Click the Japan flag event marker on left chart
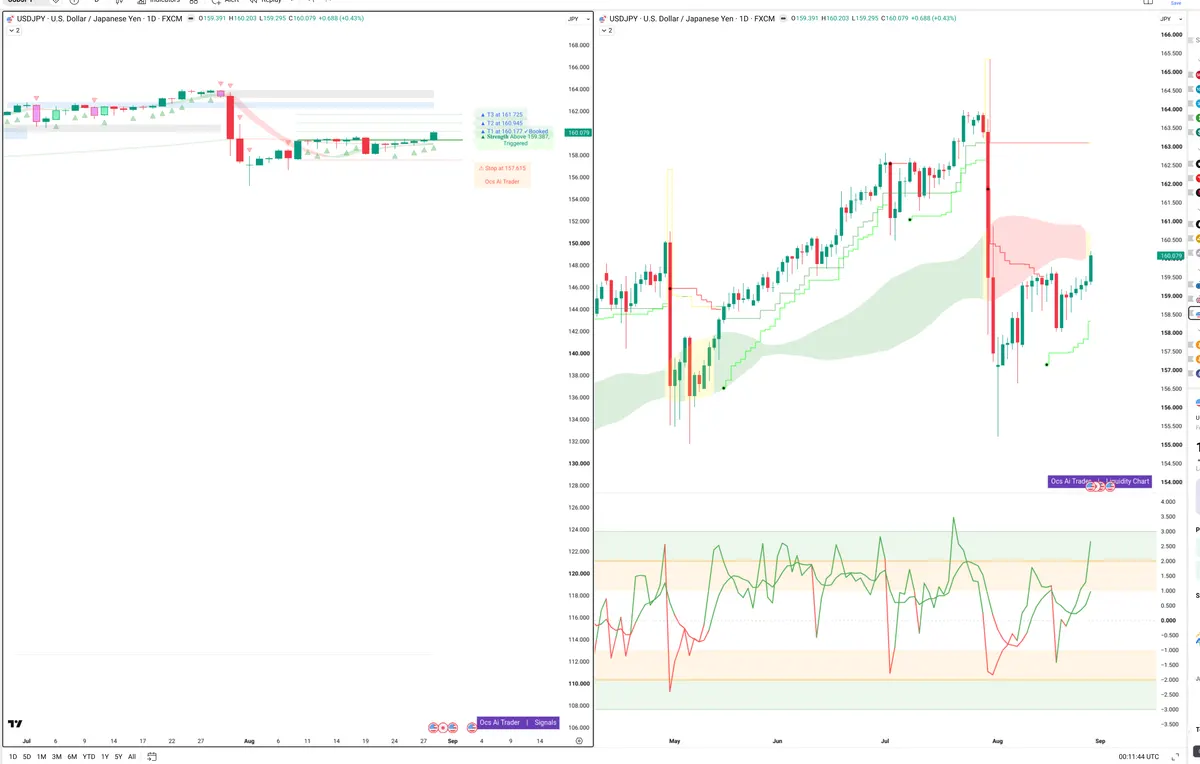 [443, 728]
